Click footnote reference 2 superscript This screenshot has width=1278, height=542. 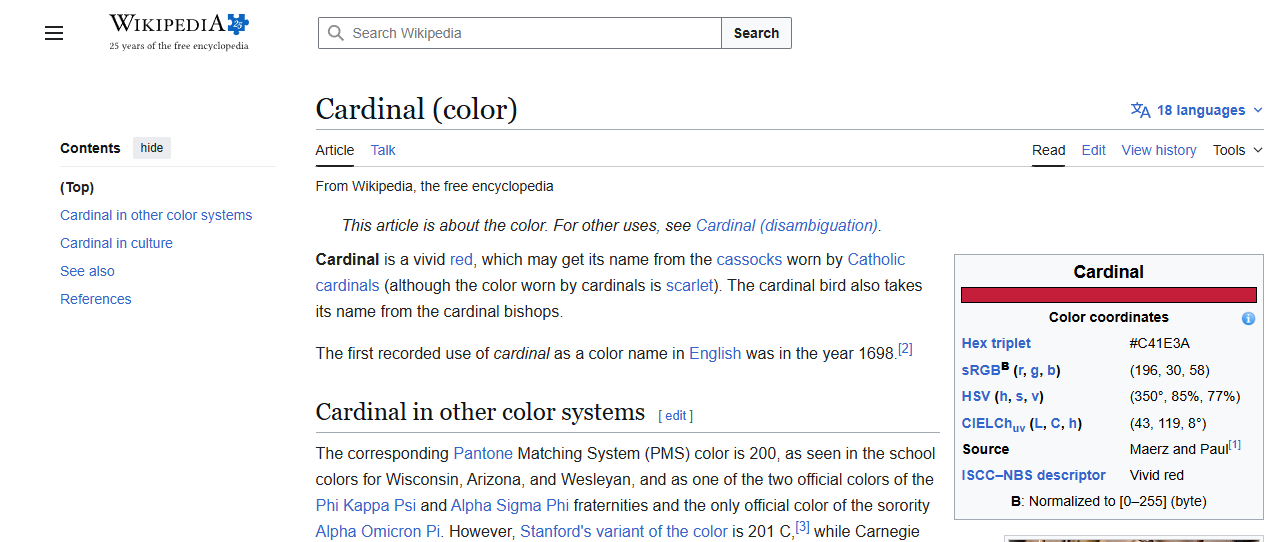coord(905,349)
